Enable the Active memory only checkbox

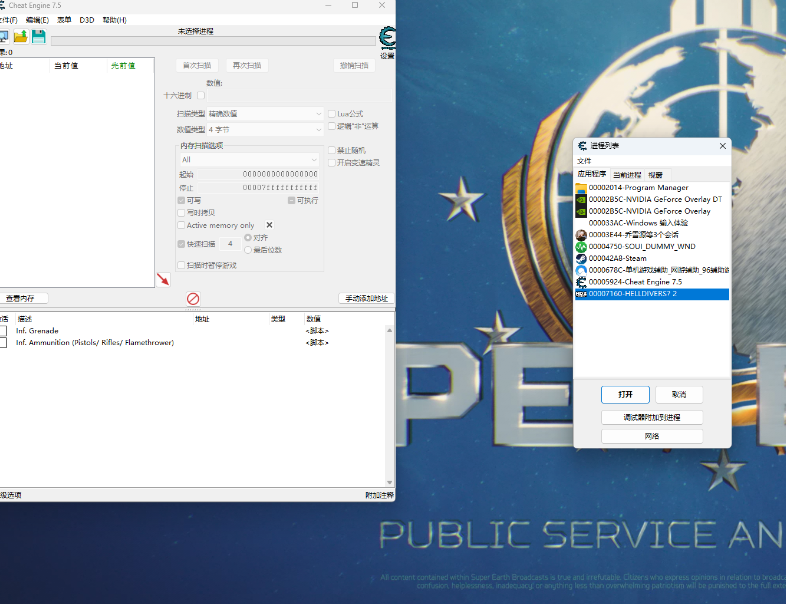(181, 225)
